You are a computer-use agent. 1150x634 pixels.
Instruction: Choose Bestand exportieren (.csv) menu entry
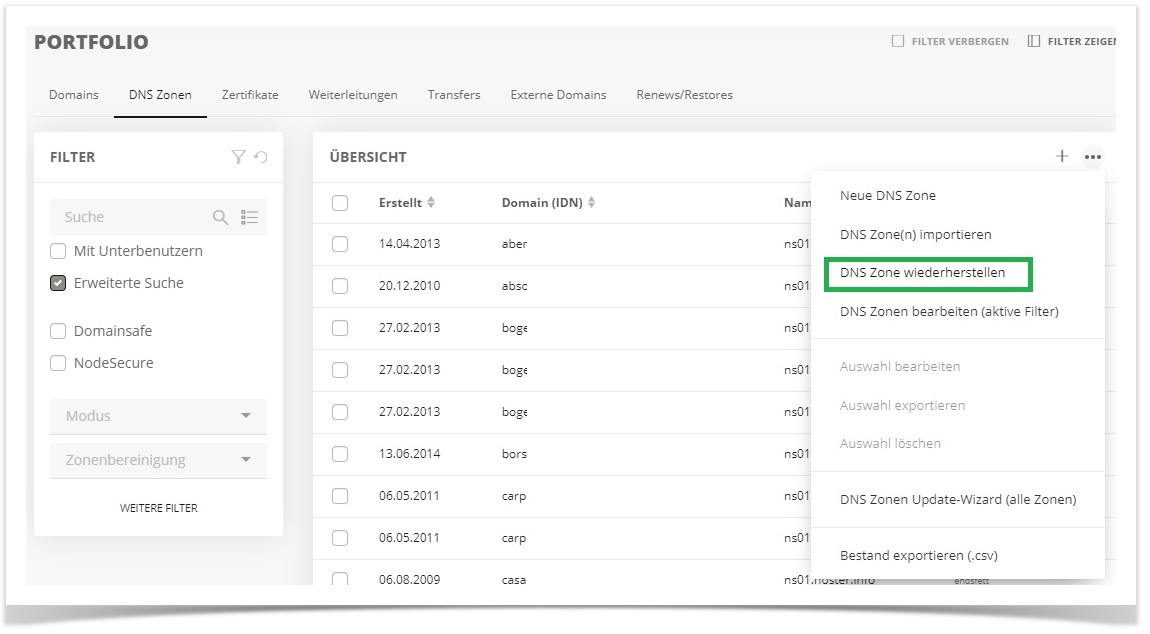[919, 555]
